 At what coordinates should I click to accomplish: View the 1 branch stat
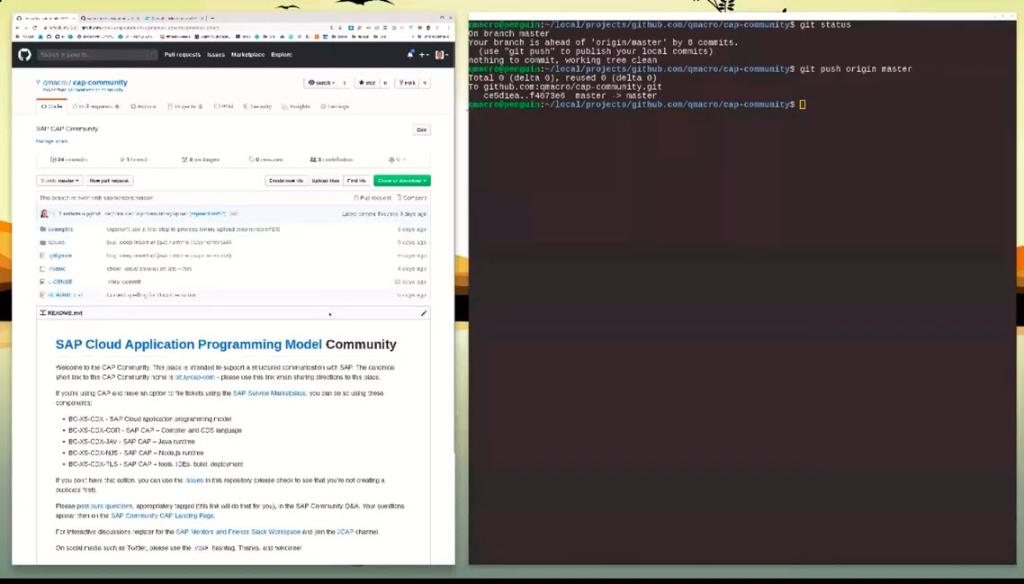pyautogui.click(x=133, y=159)
